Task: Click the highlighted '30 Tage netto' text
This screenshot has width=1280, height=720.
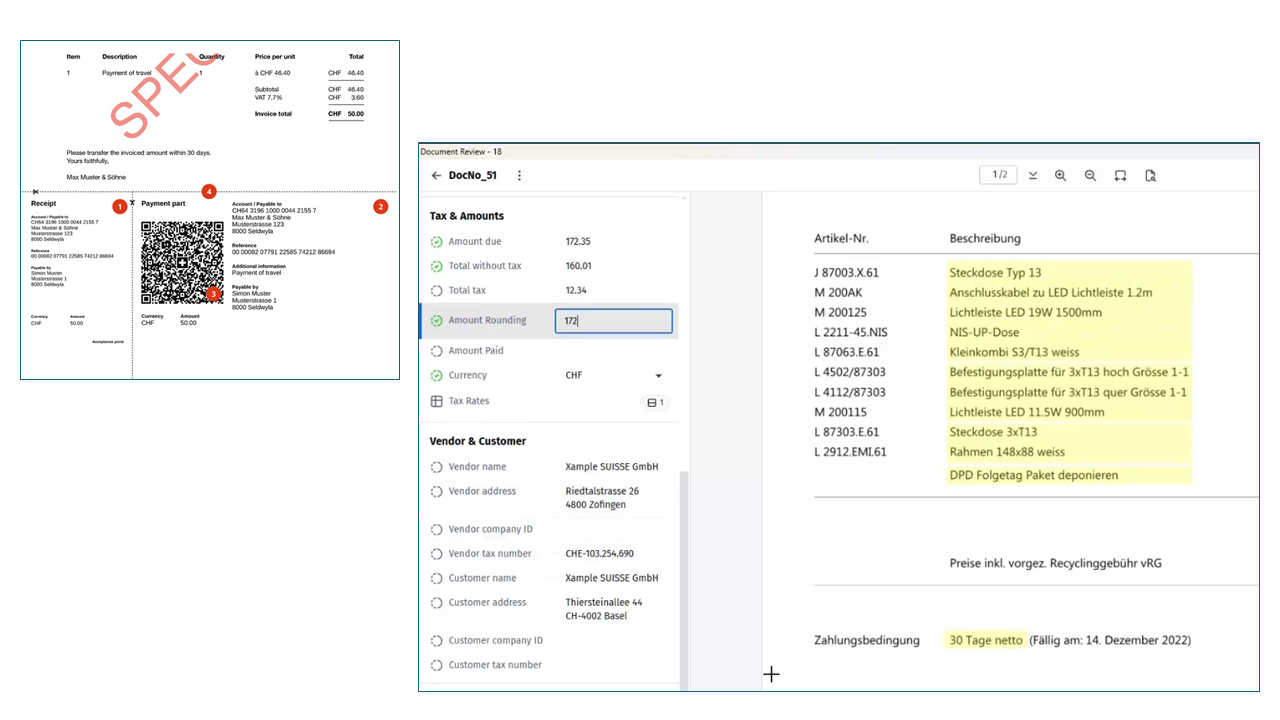Action: point(984,640)
